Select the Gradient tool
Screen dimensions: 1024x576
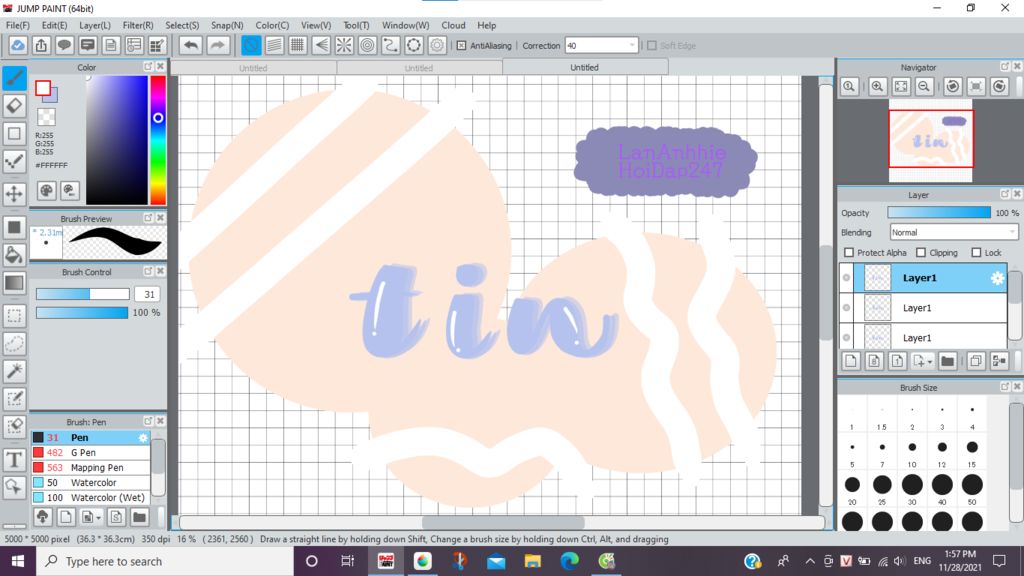pyautogui.click(x=14, y=283)
